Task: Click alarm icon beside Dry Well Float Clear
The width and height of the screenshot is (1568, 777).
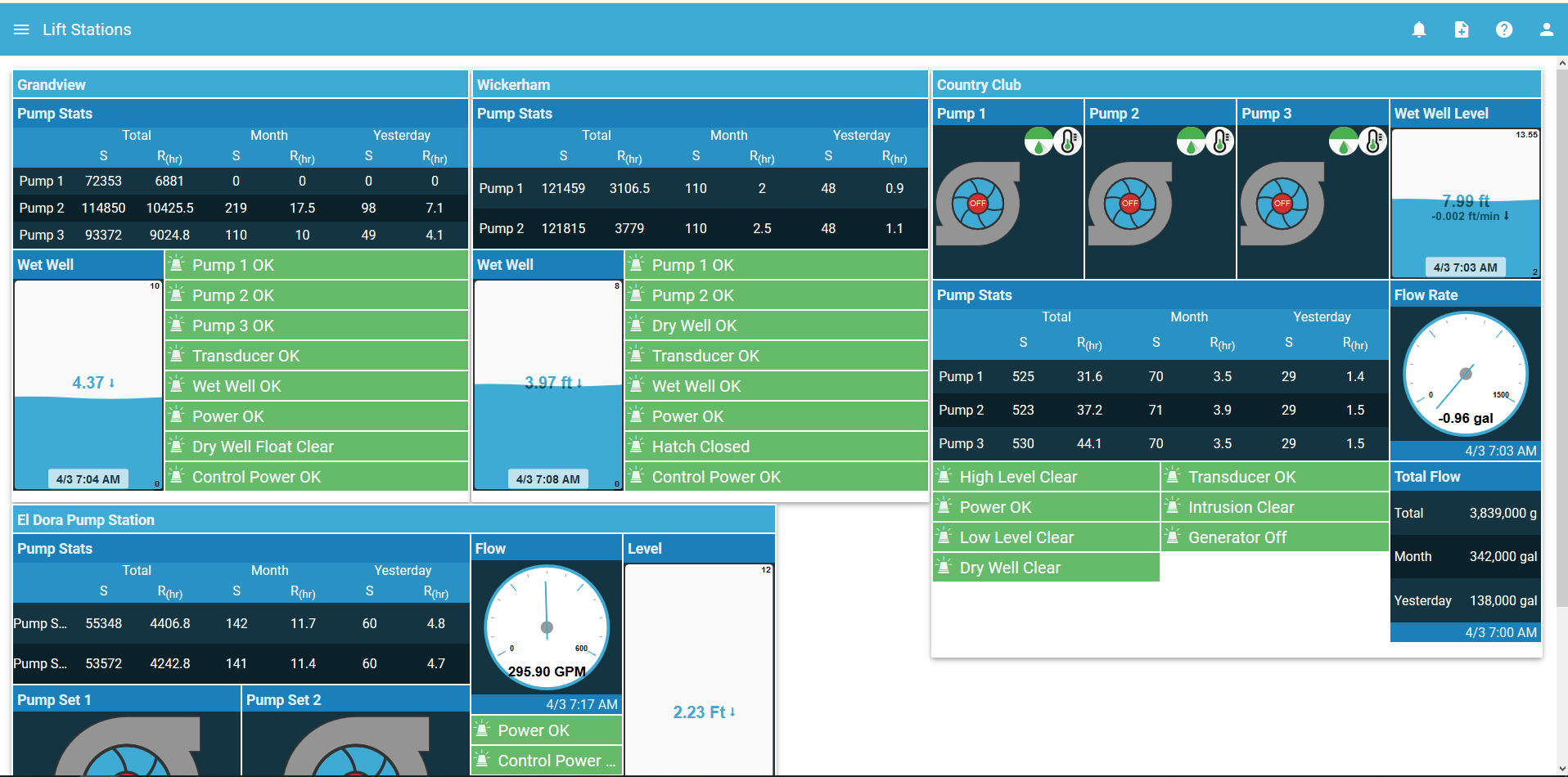Action: point(176,446)
